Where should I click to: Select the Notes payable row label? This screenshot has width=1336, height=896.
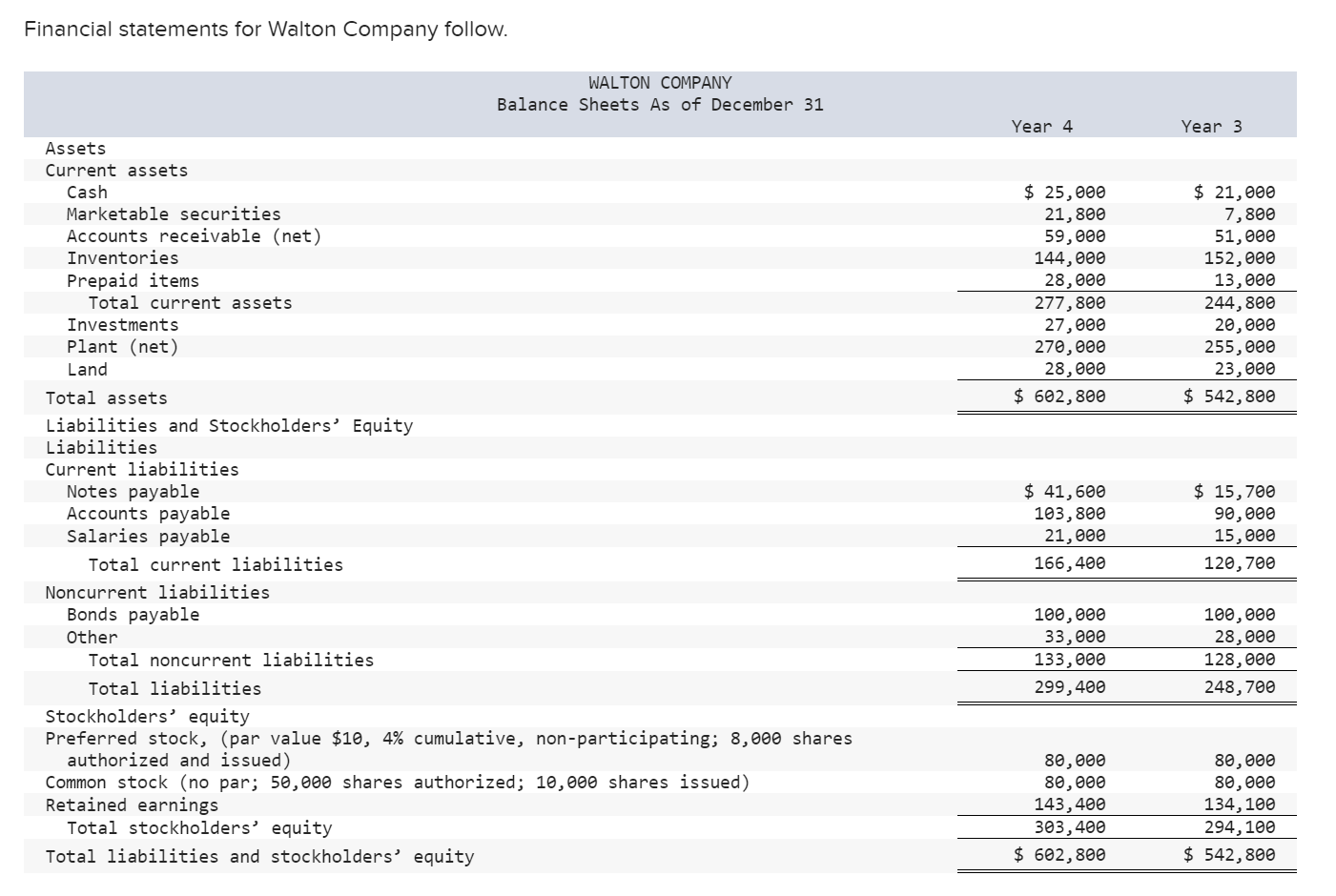click(133, 491)
